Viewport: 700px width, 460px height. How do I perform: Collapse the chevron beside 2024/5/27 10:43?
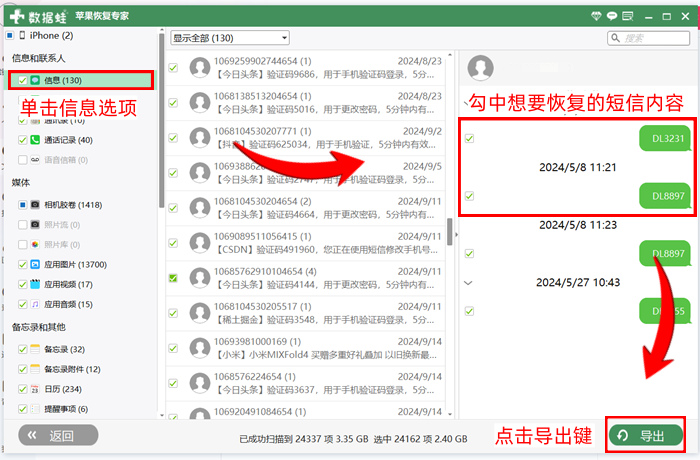(468, 283)
